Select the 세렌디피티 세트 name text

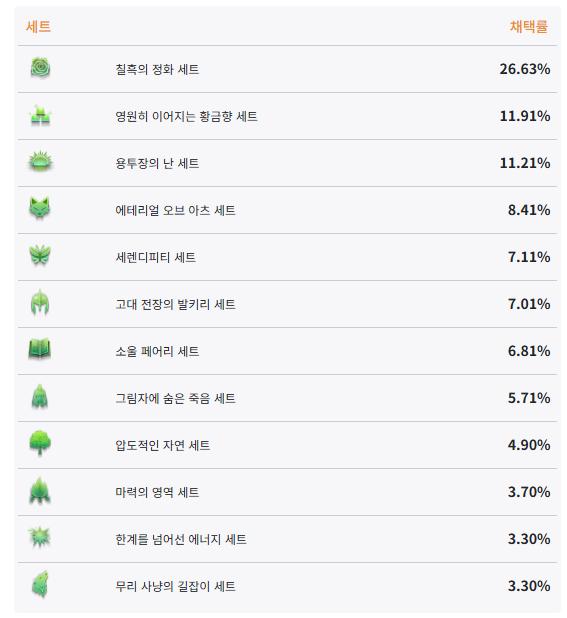pos(156,257)
